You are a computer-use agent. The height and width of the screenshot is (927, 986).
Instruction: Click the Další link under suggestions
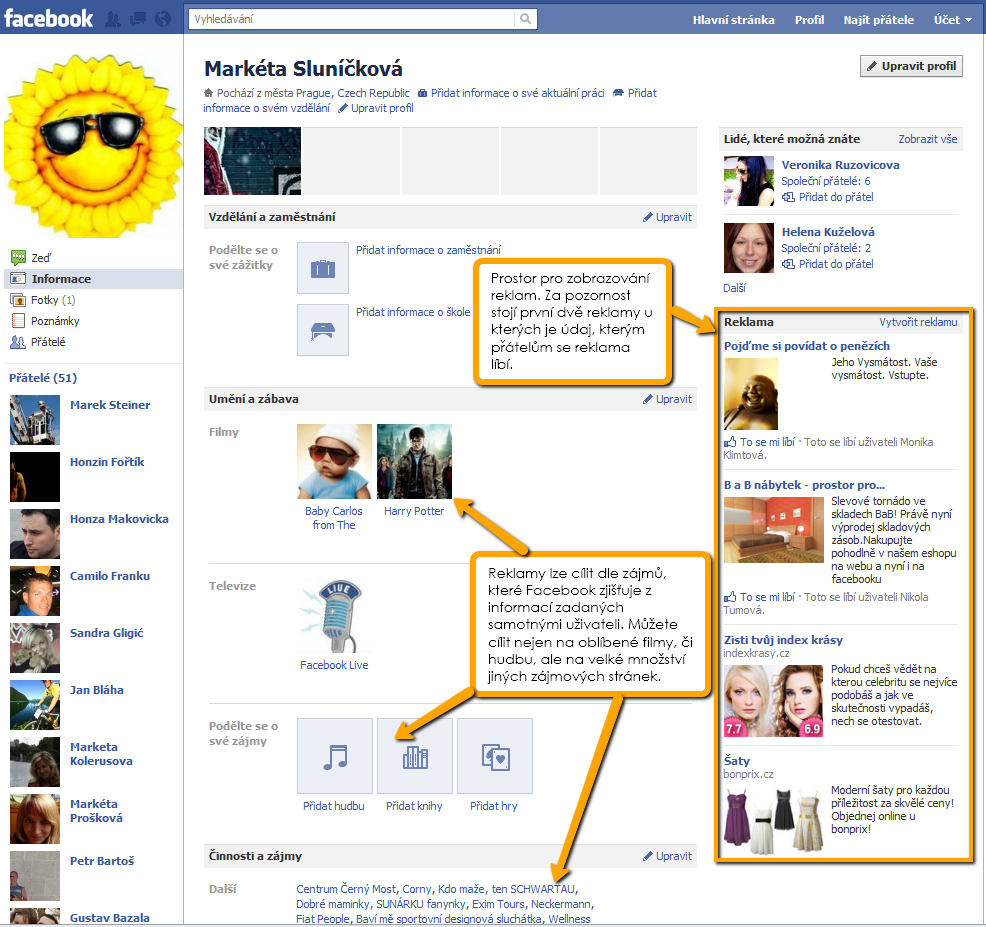[734, 288]
